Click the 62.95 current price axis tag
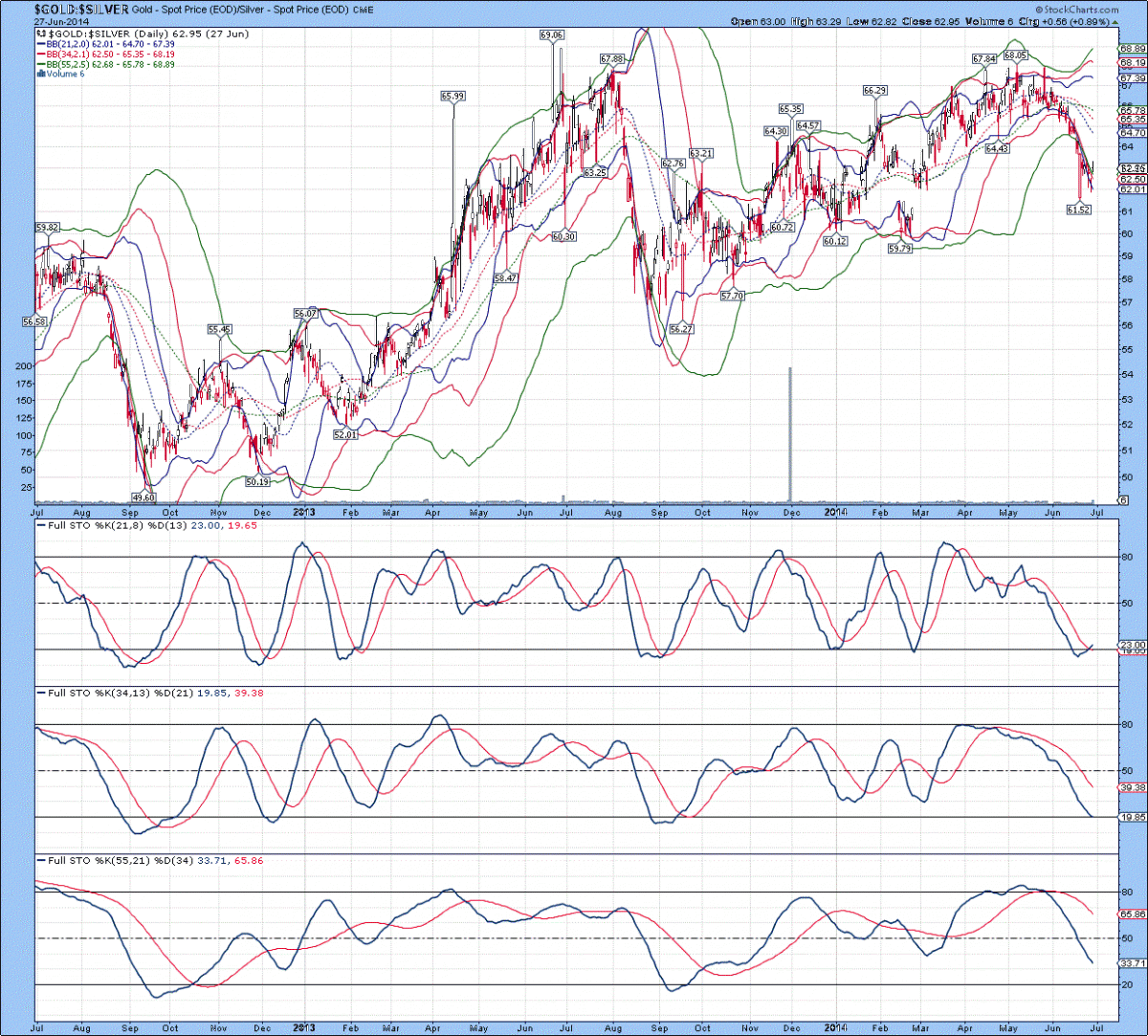This screenshot has width=1148, height=1036. point(1132,168)
